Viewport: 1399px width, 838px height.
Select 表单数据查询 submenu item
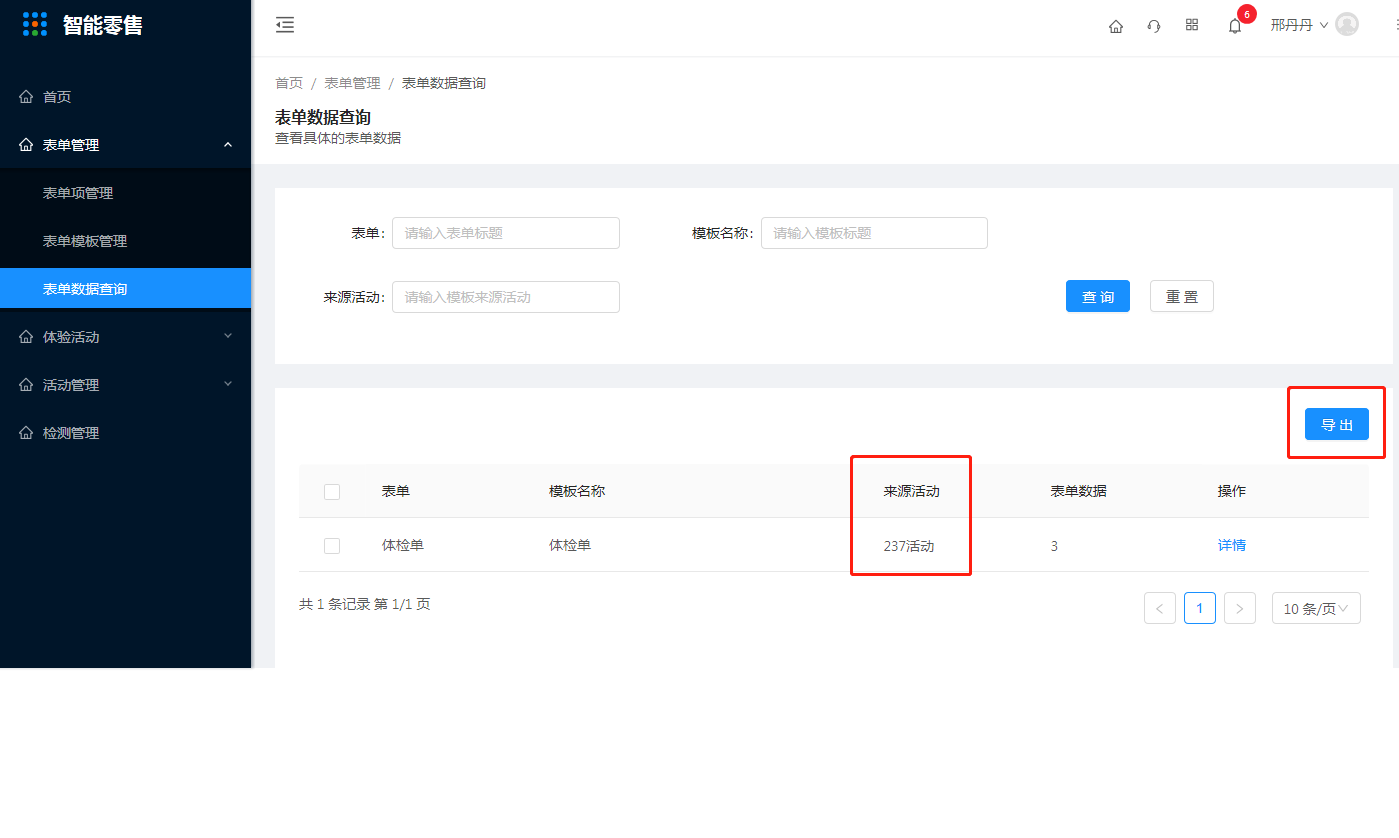125,289
